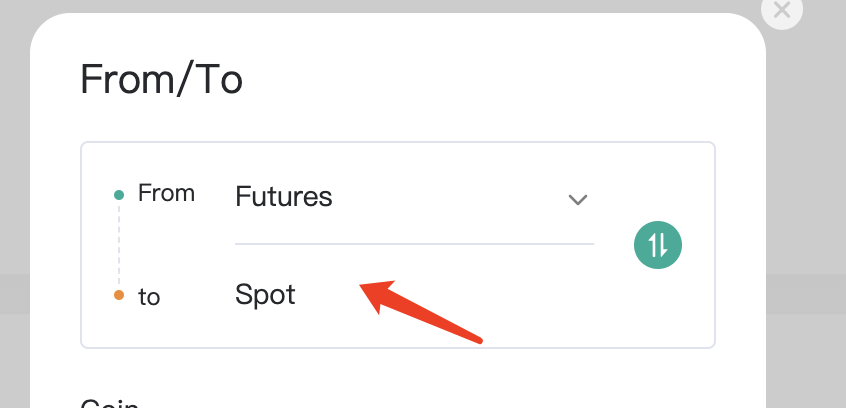Click the X inside the grey circle

pyautogui.click(x=782, y=10)
